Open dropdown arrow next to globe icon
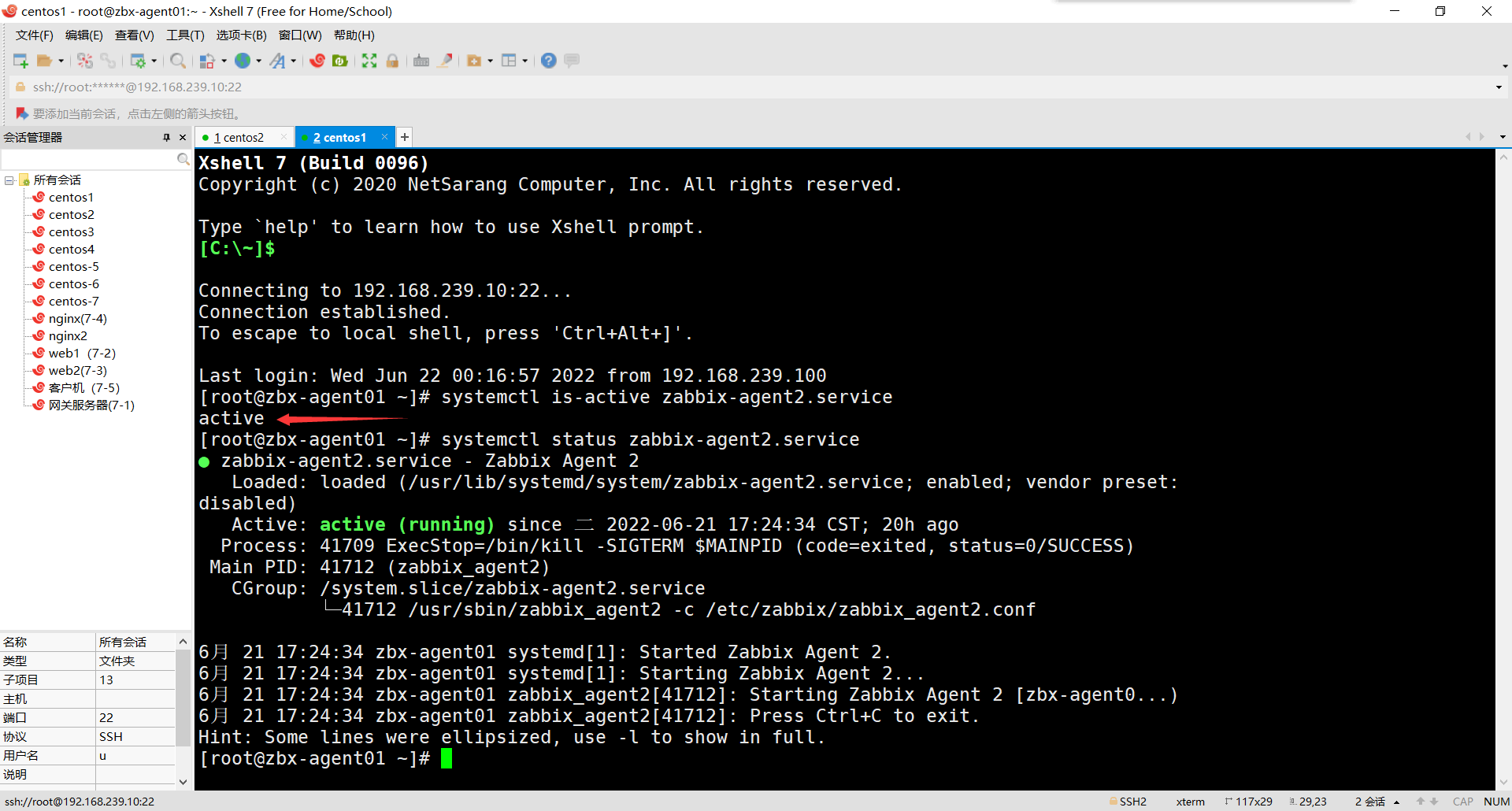Screen dimensions: 1512x811 point(258,61)
